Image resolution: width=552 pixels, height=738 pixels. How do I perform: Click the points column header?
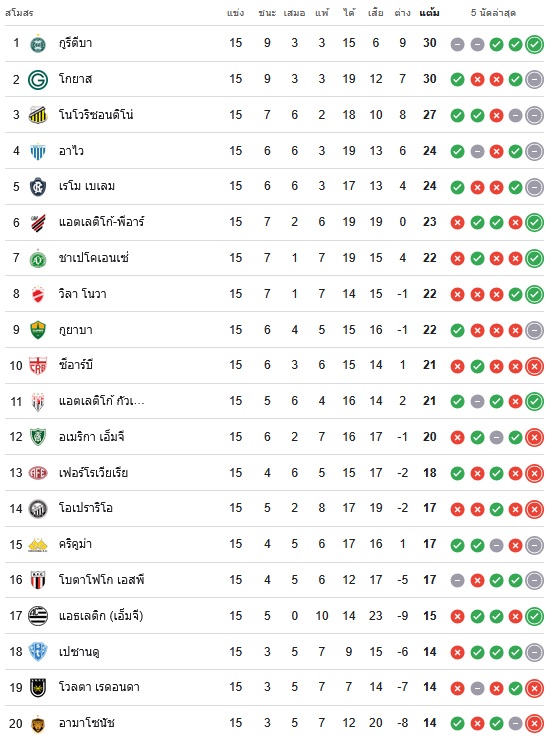coord(429,13)
